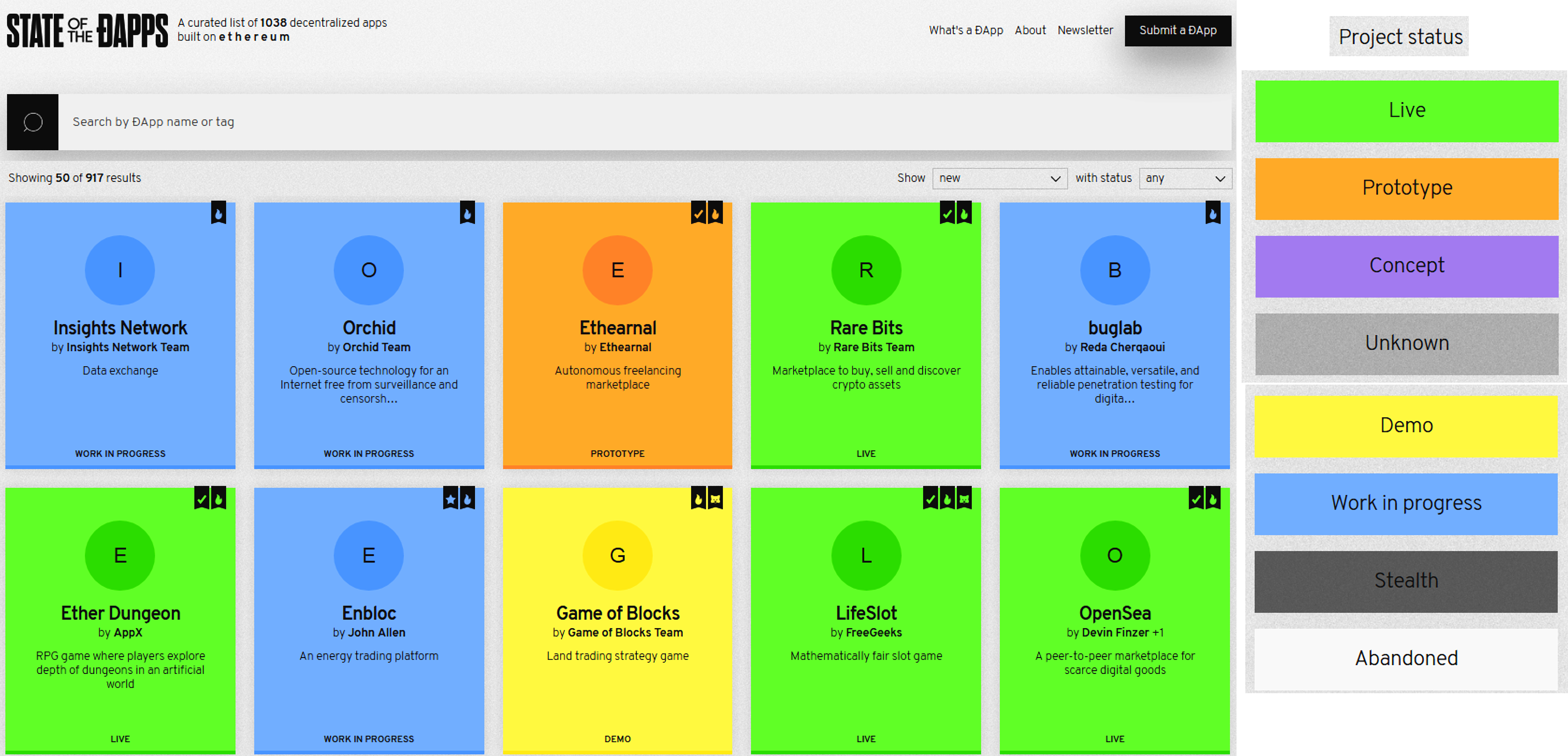The width and height of the screenshot is (1568, 756).
Task: Click the circular B avatar of buglab
Action: point(1114,270)
